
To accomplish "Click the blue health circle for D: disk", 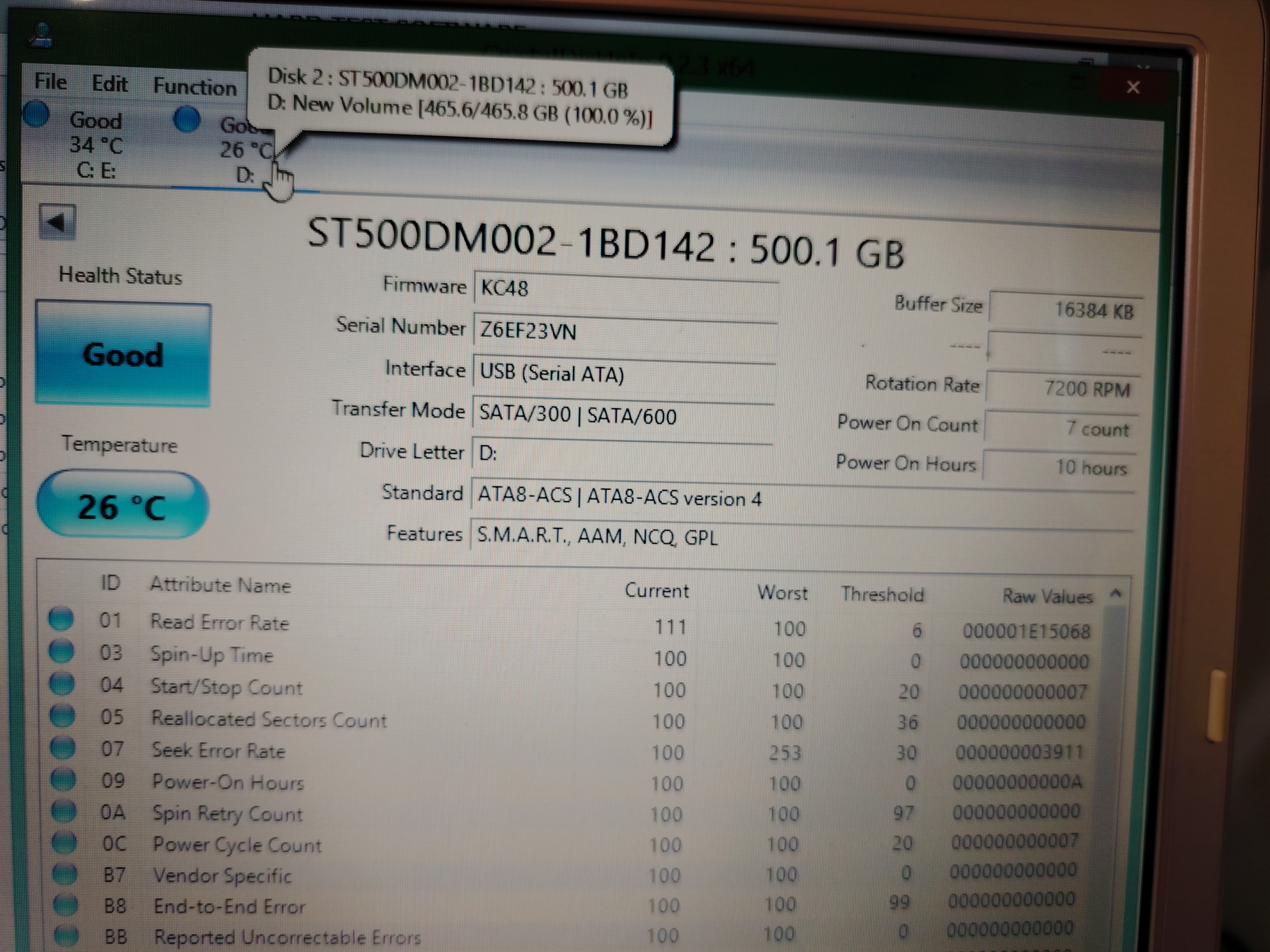I will pos(187,119).
